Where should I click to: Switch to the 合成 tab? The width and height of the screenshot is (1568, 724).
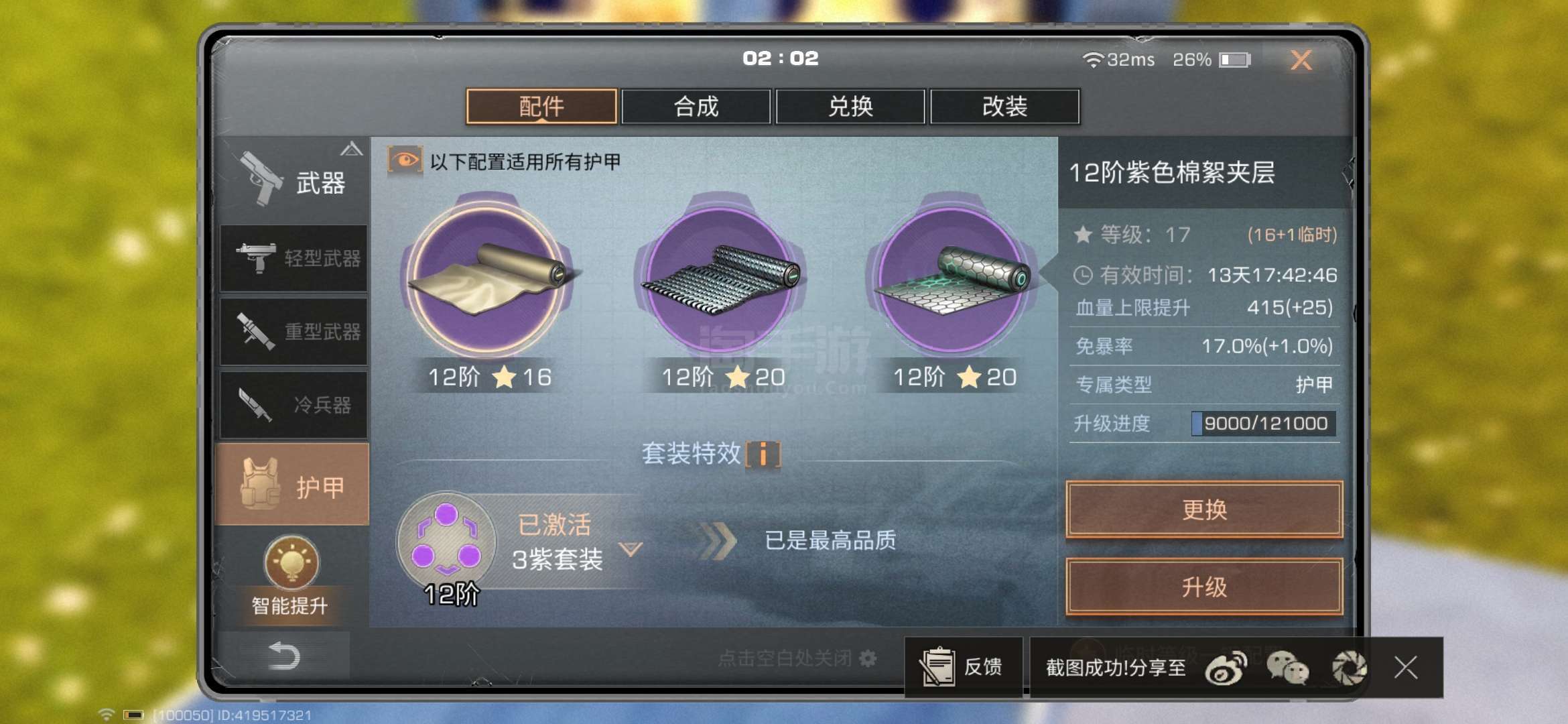coord(696,107)
